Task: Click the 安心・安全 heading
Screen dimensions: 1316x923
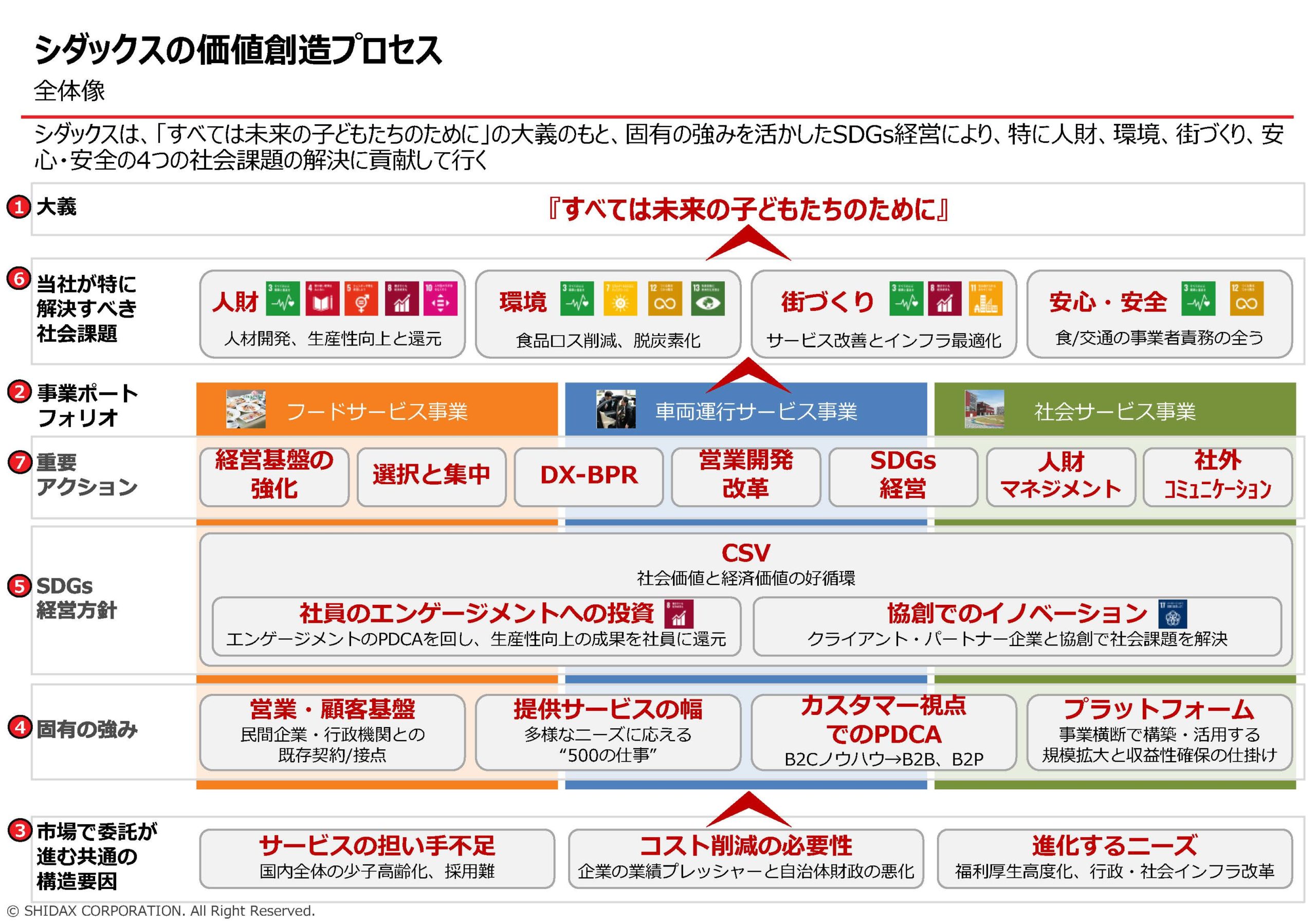Action: [x=1107, y=301]
